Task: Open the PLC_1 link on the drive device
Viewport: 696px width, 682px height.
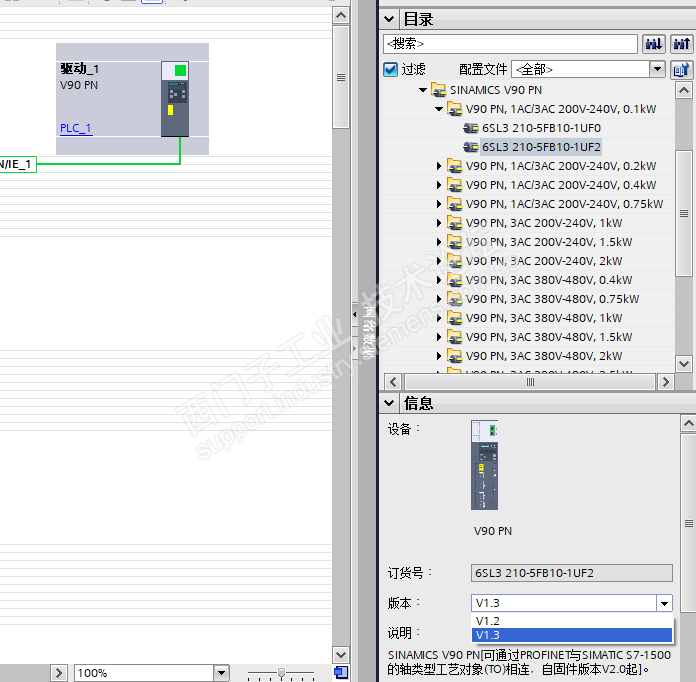Action: click(x=76, y=128)
